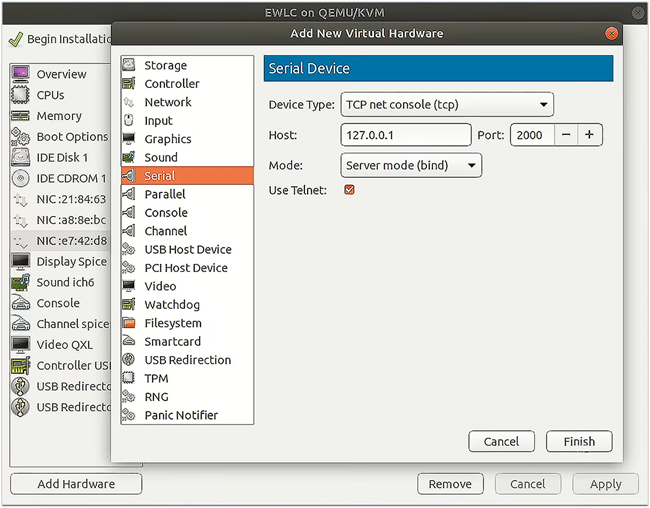
Task: Click the Add Hardware button
Action: (x=76, y=484)
